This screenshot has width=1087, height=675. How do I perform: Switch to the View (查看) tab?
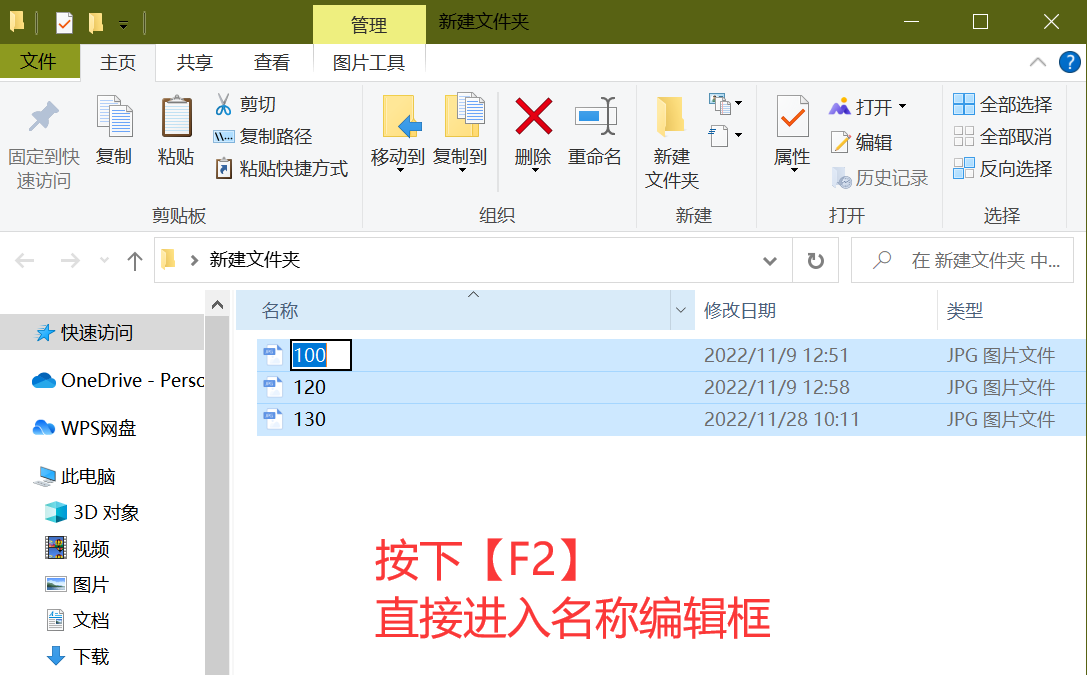[272, 63]
